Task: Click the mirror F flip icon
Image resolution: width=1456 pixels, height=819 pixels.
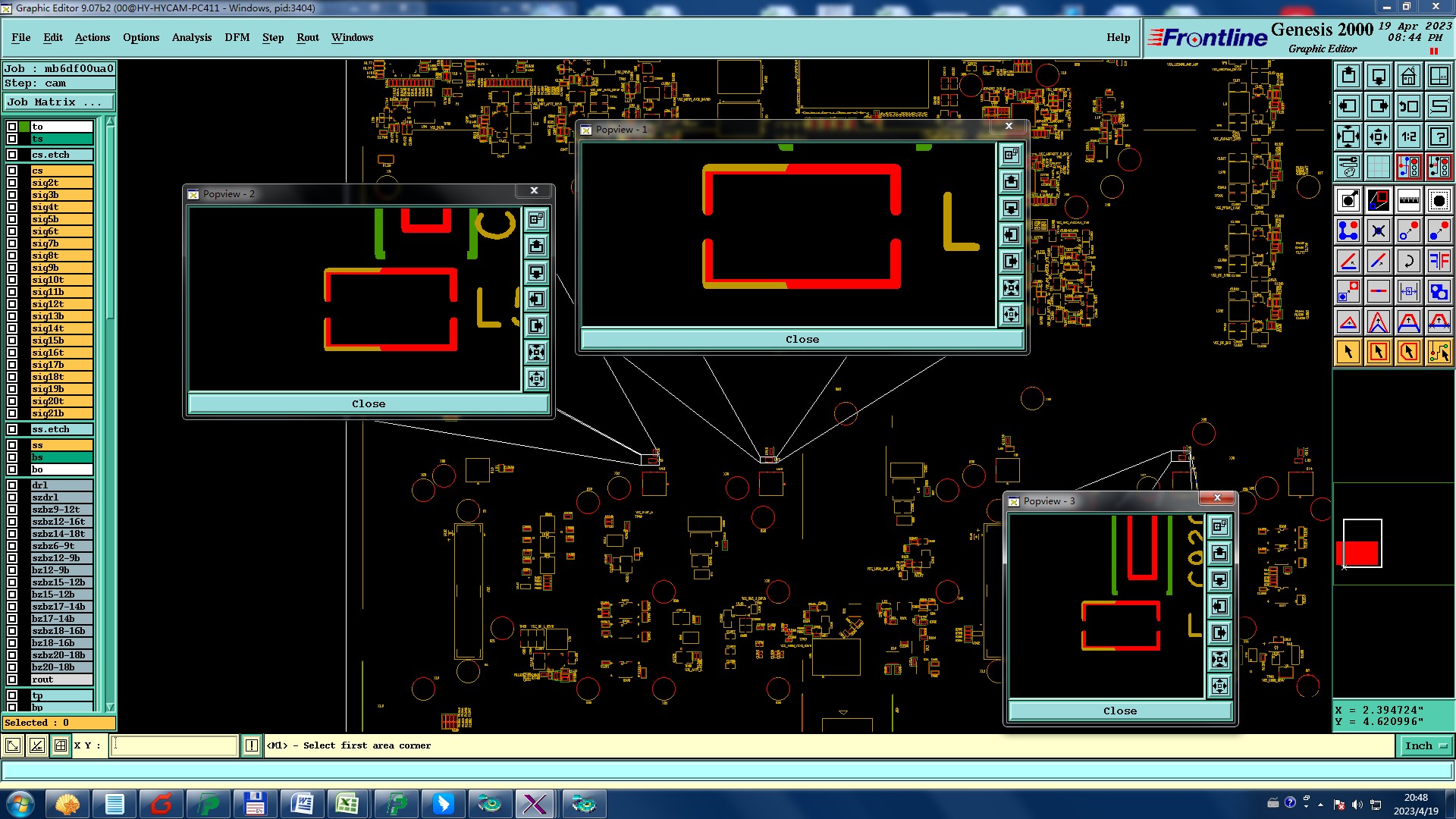Action: [x=1439, y=262]
